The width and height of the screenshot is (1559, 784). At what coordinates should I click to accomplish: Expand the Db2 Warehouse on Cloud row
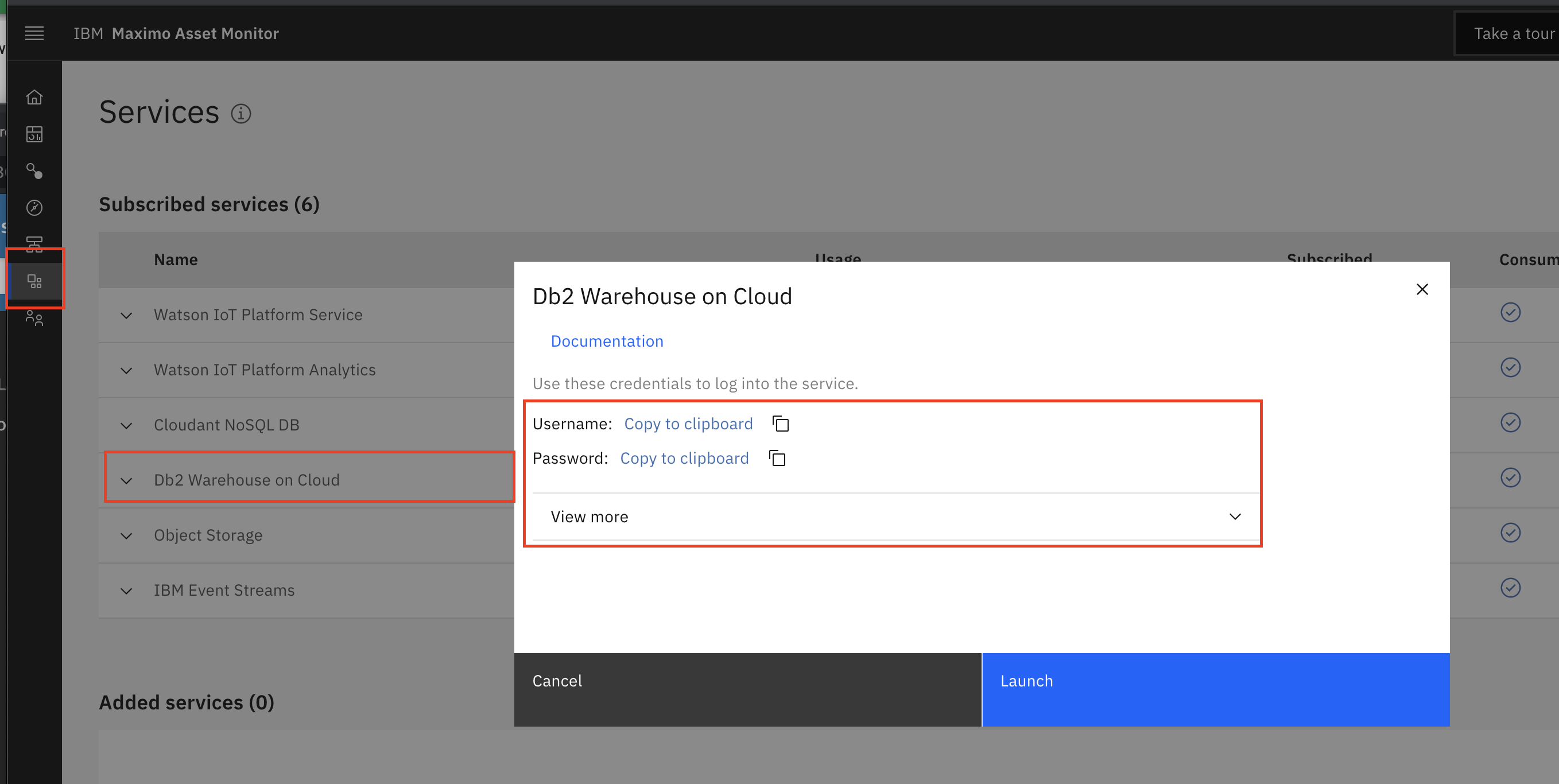tap(126, 481)
